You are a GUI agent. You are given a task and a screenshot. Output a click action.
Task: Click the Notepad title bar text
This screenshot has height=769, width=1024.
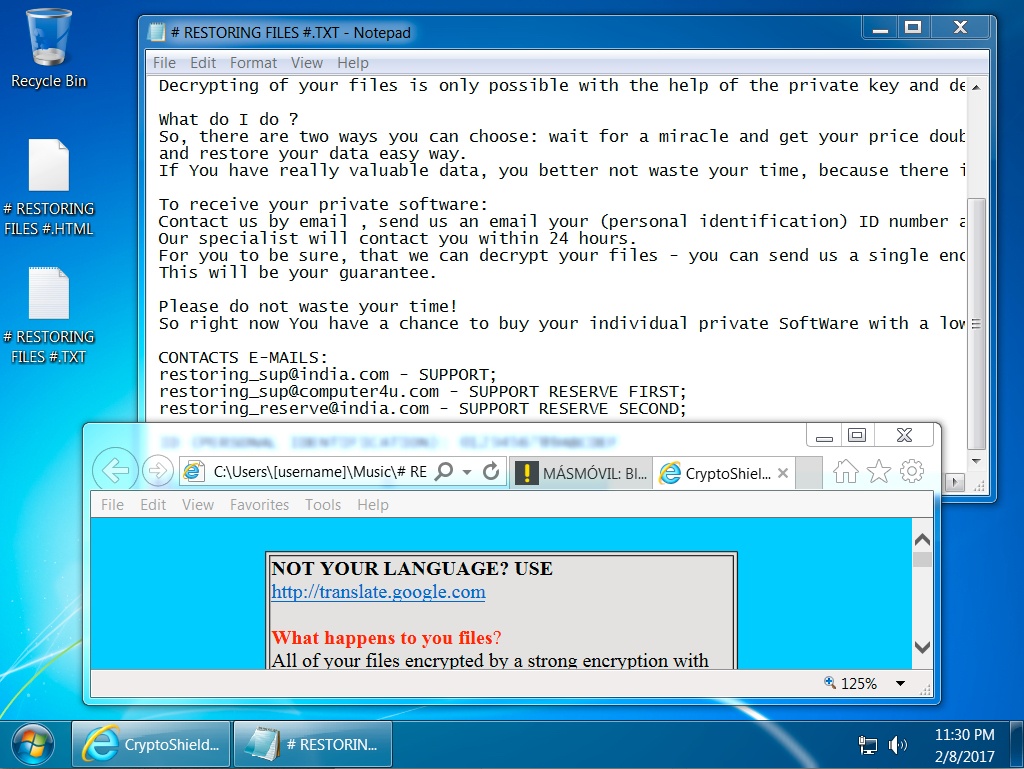coord(291,33)
